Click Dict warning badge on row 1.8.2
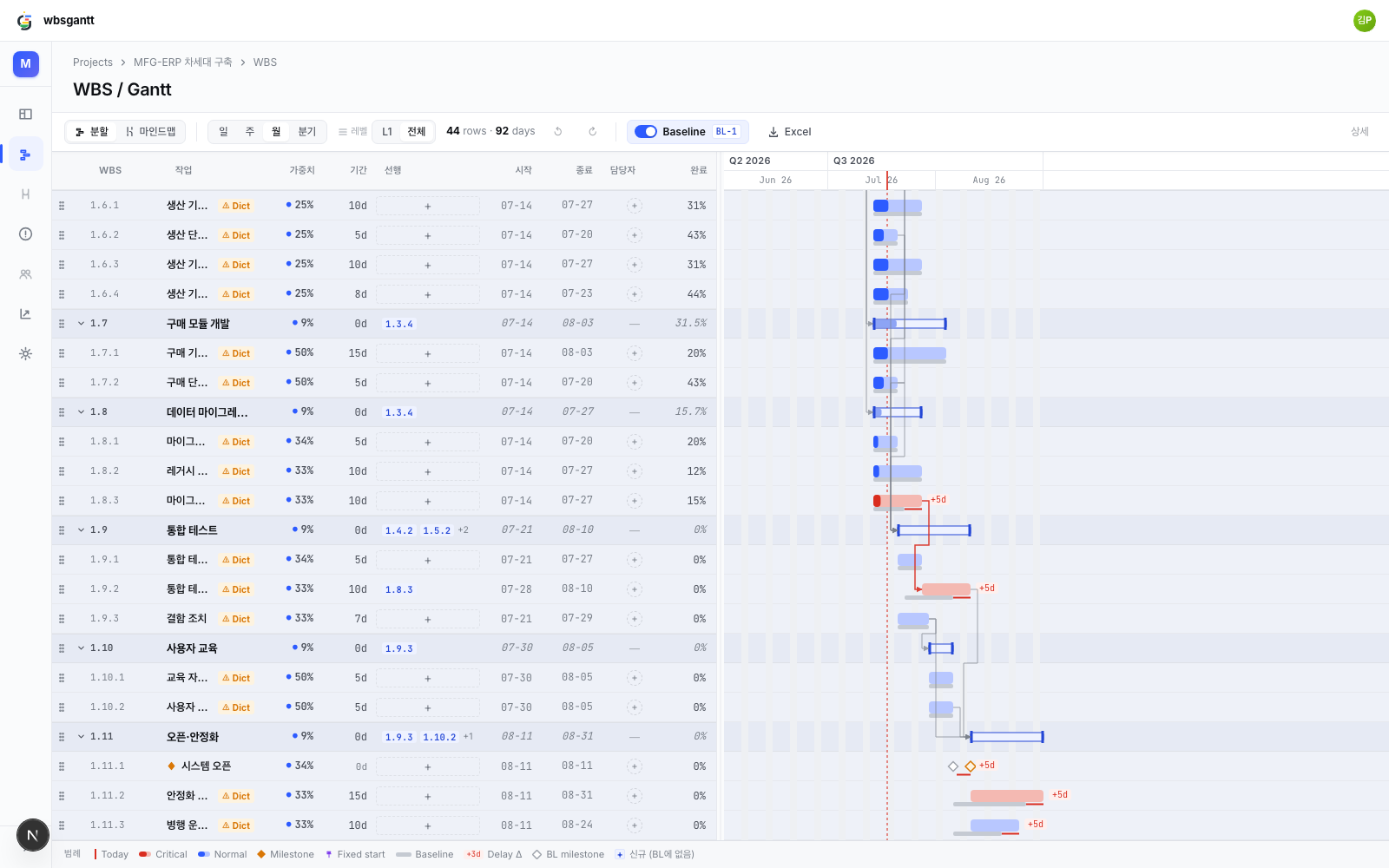The image size is (1389, 868). 236,471
